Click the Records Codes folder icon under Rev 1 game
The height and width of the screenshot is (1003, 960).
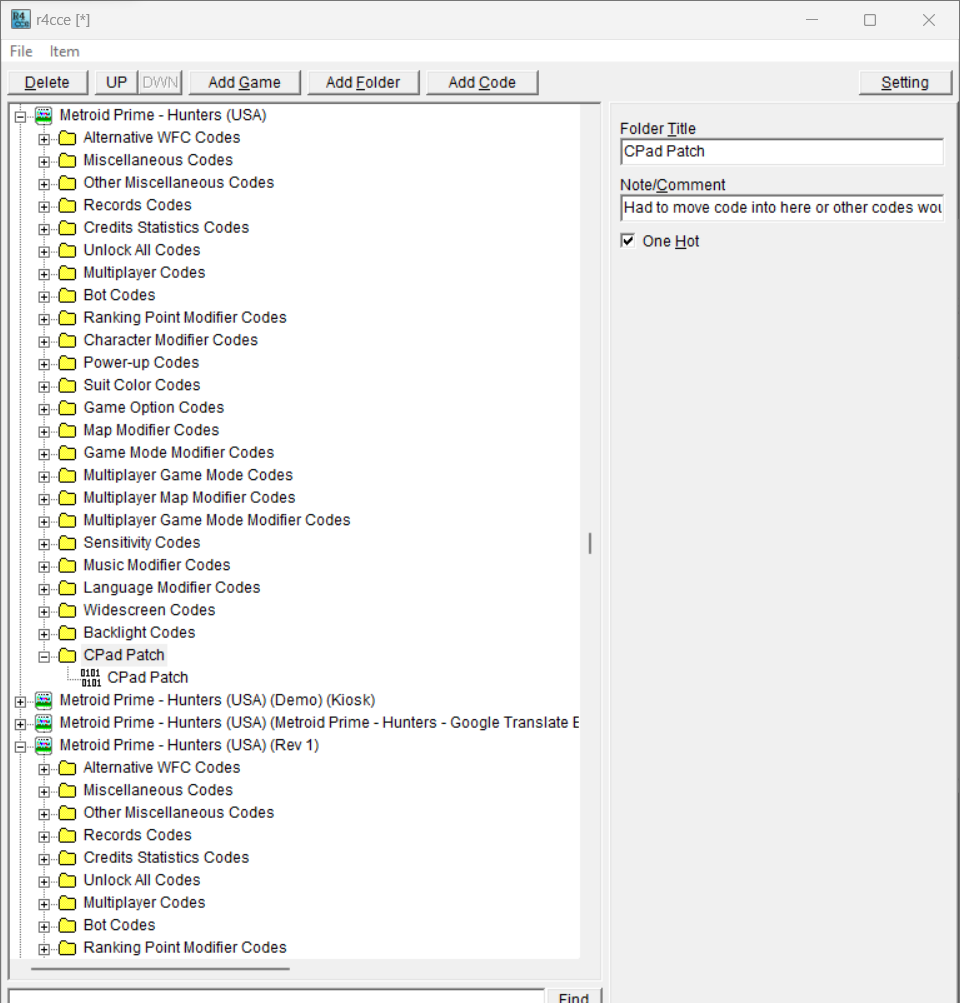pyautogui.click(x=67, y=835)
